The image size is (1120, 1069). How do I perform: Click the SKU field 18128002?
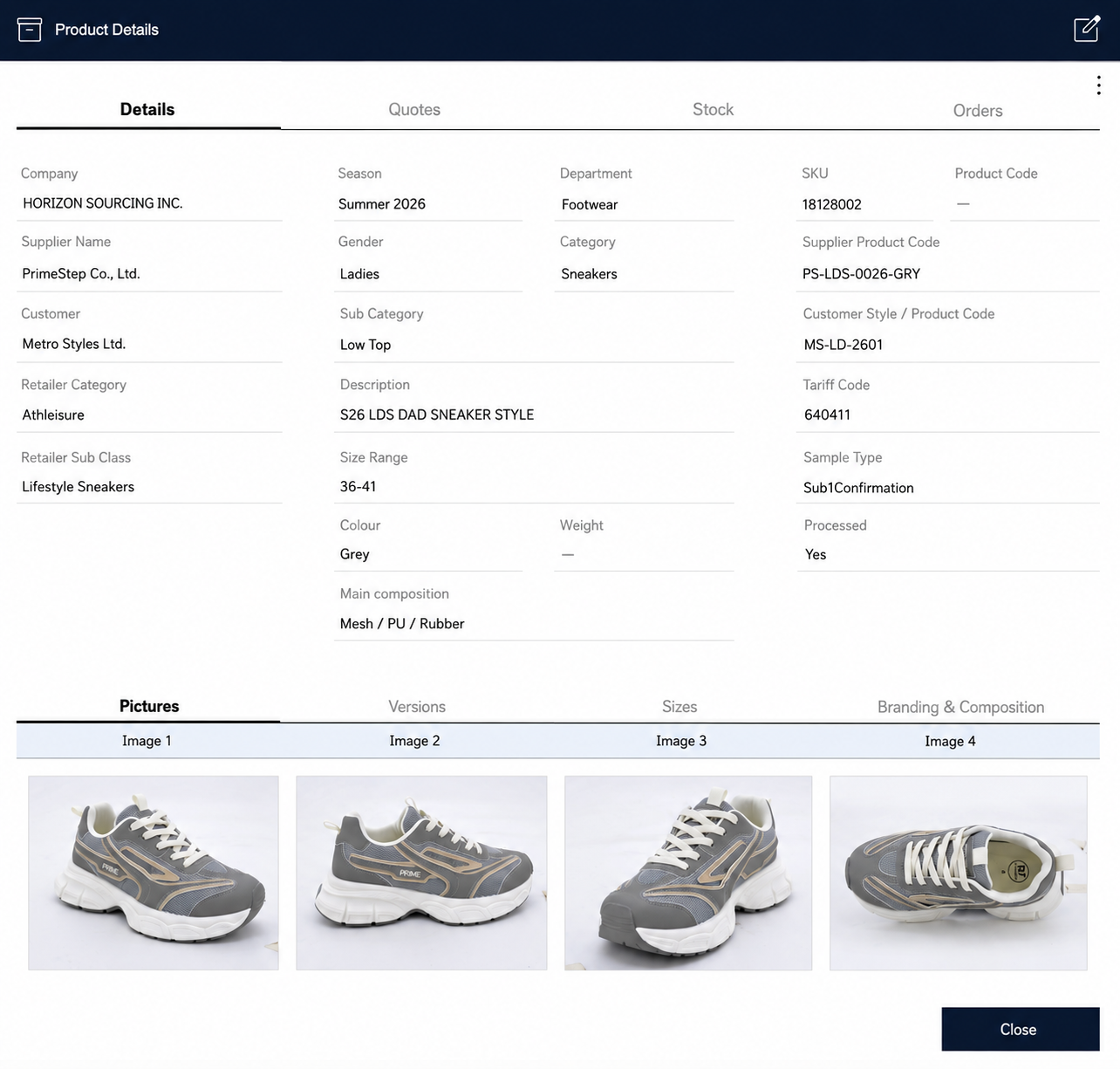point(864,204)
